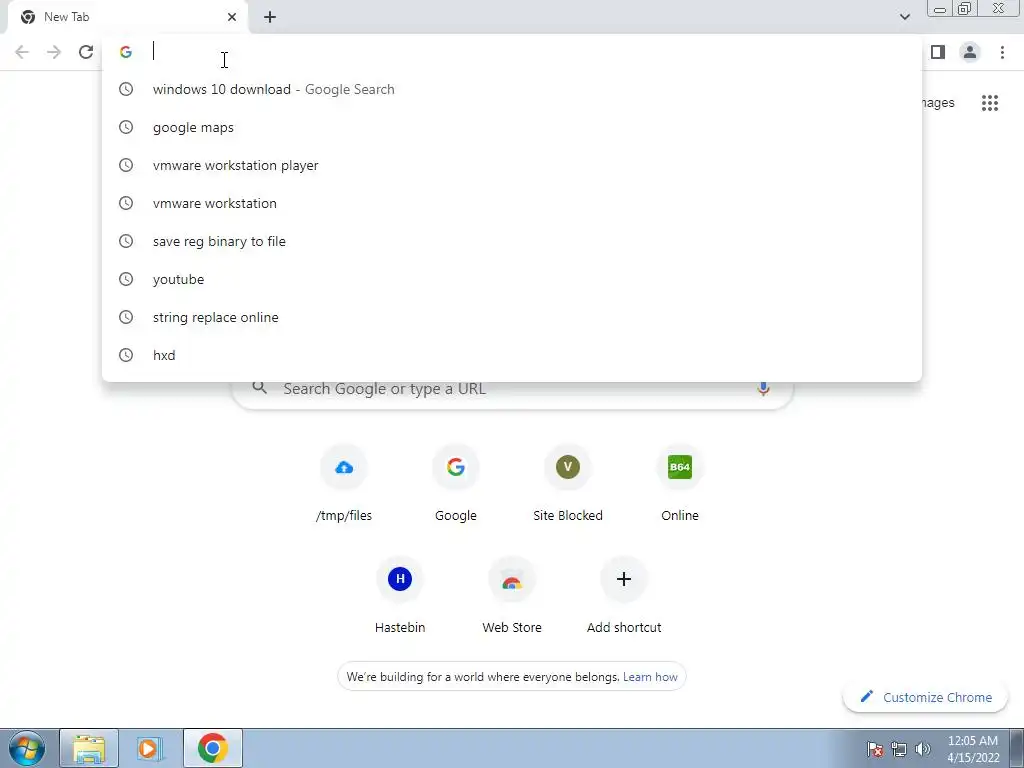Open the tab search dropdown chevron
Screen dimensions: 1024x768
pyautogui.click(x=904, y=17)
